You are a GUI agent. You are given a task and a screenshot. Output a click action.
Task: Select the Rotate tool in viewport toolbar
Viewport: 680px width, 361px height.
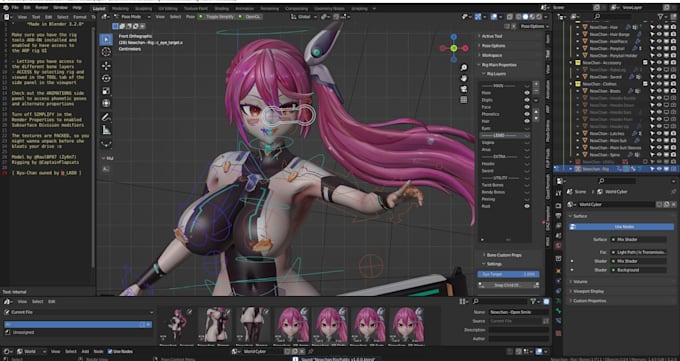pyautogui.click(x=106, y=78)
